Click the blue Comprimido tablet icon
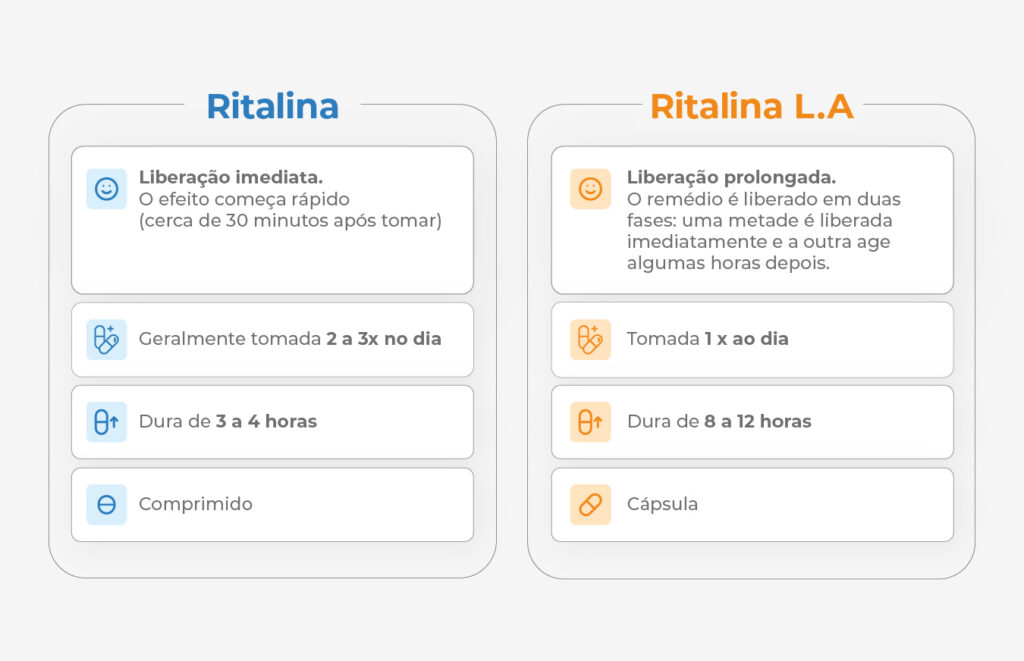The width and height of the screenshot is (1024, 661). pos(106,504)
